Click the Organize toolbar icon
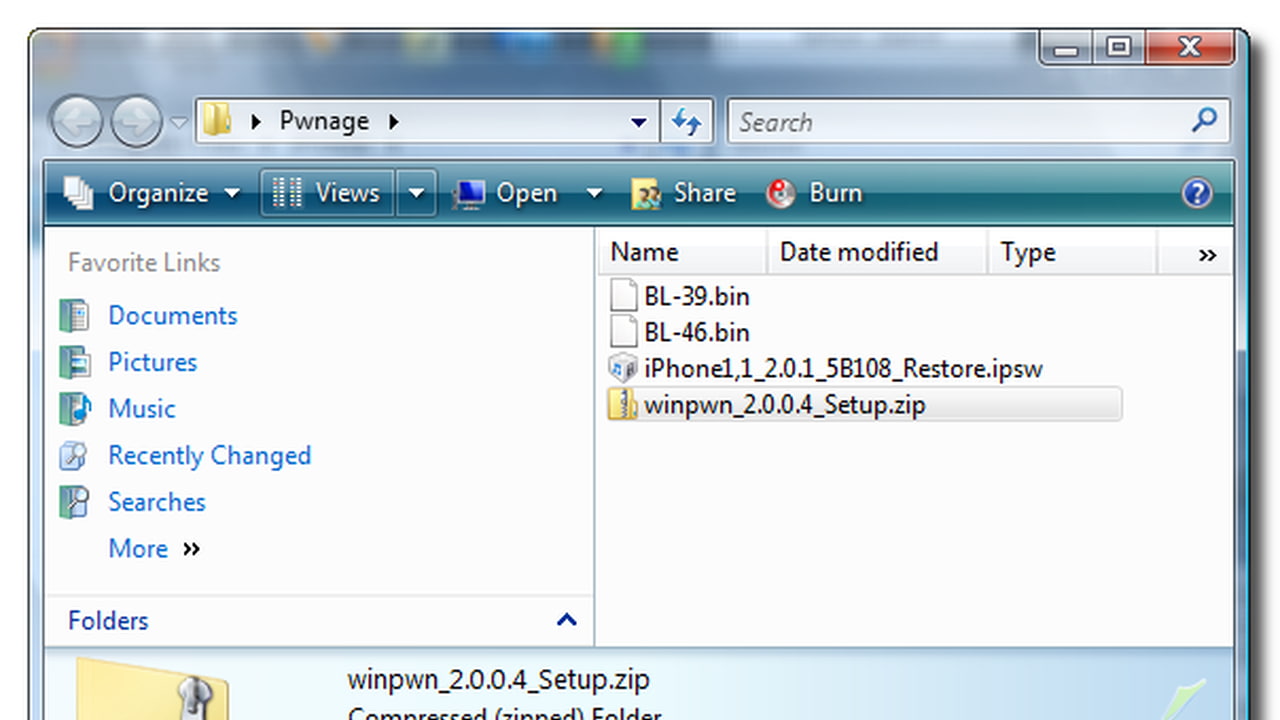1280x720 pixels. click(79, 193)
